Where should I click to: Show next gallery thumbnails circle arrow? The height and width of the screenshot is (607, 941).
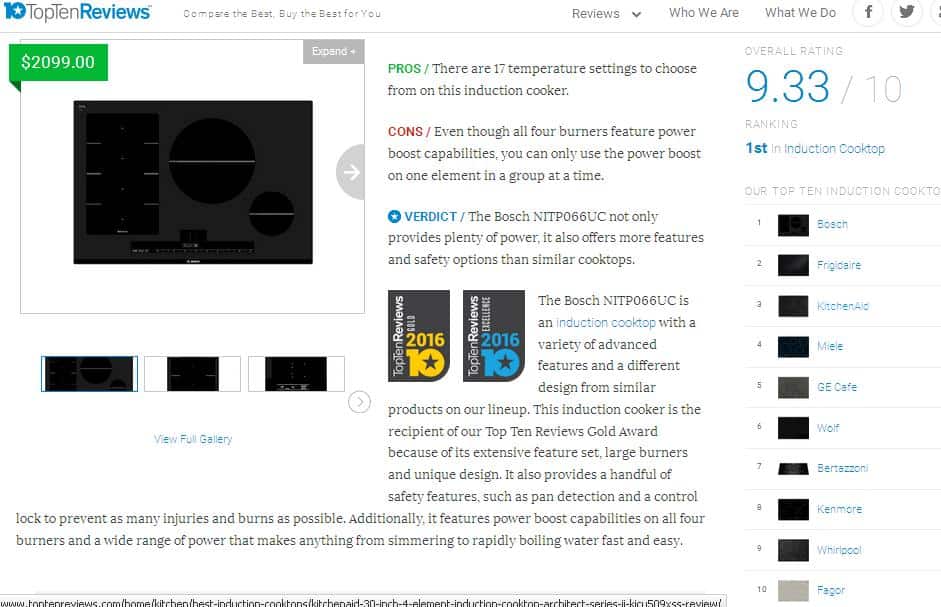click(x=359, y=402)
